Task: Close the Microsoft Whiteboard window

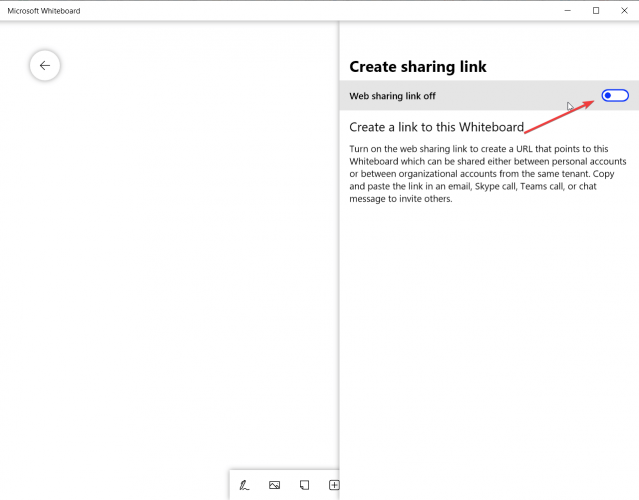Action: 624,11
